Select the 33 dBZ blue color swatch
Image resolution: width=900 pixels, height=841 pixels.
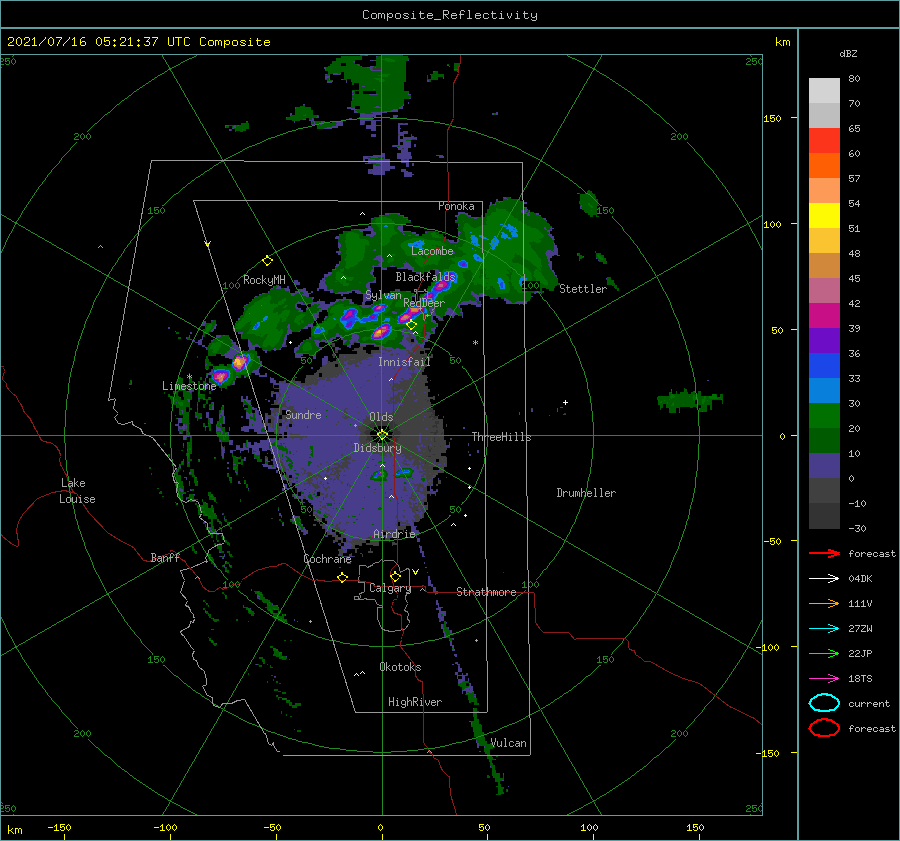coord(824,366)
